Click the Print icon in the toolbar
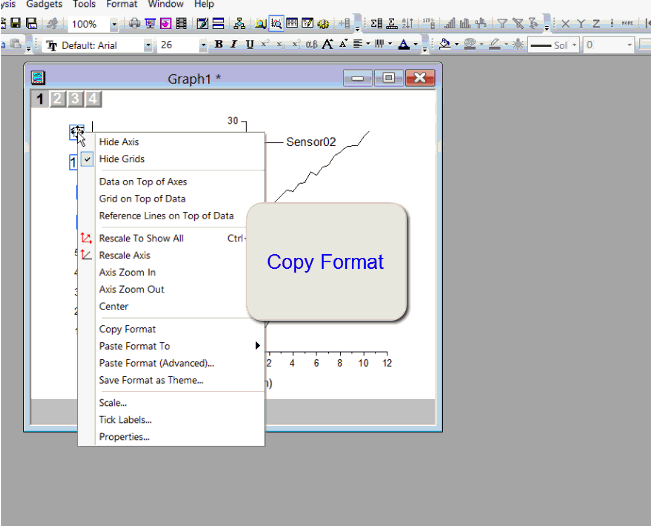The width and height of the screenshot is (659, 526). point(134,23)
